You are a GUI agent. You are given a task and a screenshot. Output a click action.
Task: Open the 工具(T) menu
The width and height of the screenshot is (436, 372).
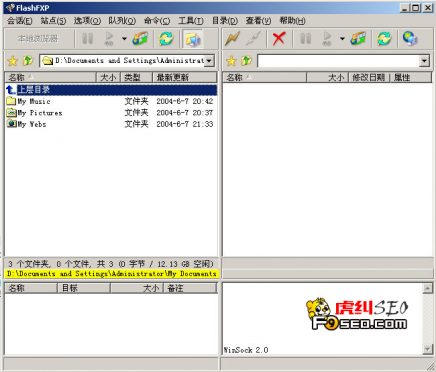tap(191, 21)
